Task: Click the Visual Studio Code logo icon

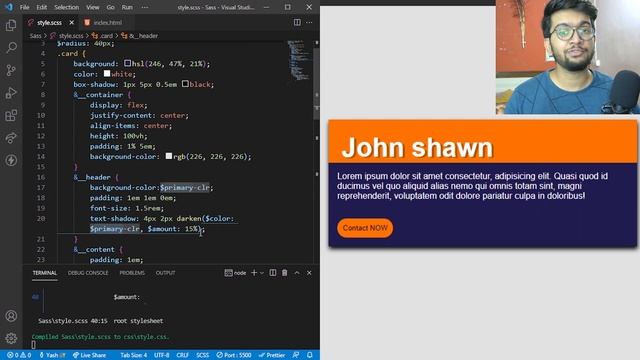Action: click(x=9, y=7)
